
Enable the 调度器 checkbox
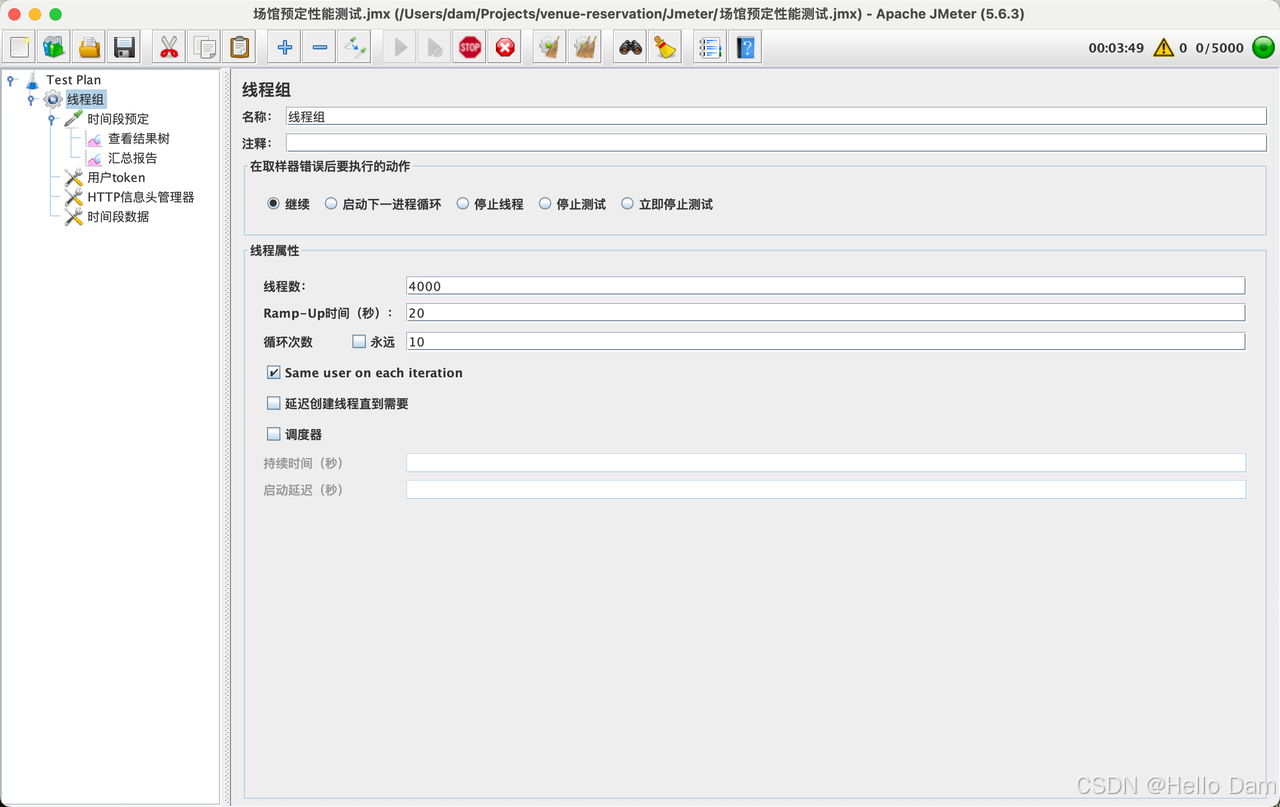tap(274, 435)
